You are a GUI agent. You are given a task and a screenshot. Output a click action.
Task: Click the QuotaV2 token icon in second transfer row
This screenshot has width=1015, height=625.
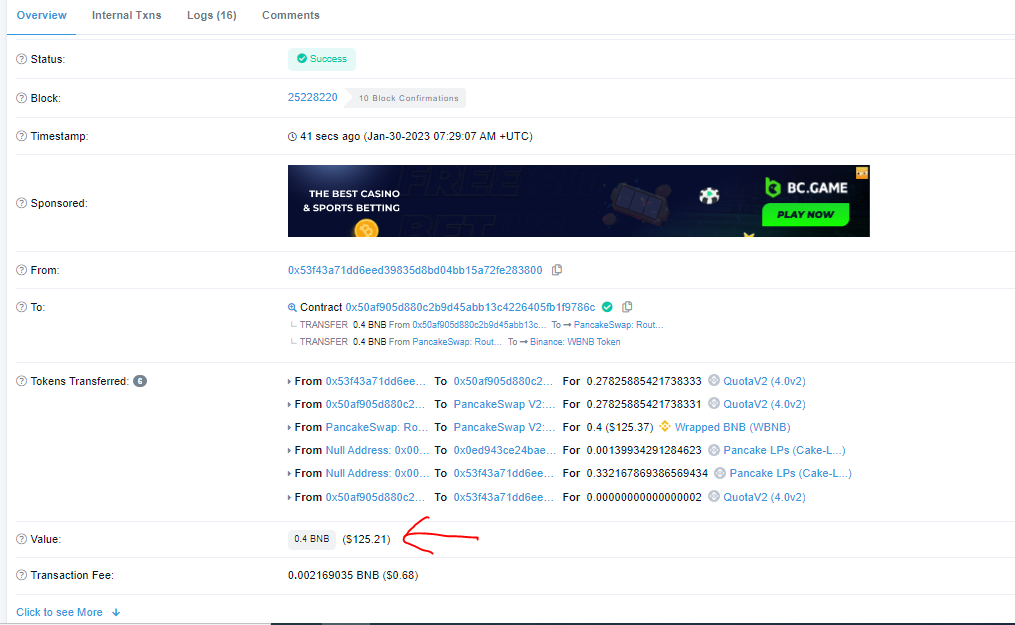[x=713, y=403]
